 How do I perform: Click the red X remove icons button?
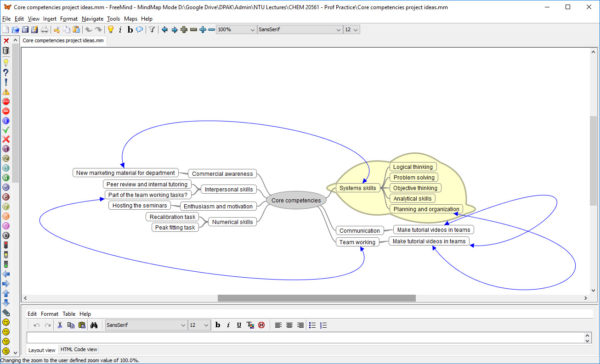[6, 41]
